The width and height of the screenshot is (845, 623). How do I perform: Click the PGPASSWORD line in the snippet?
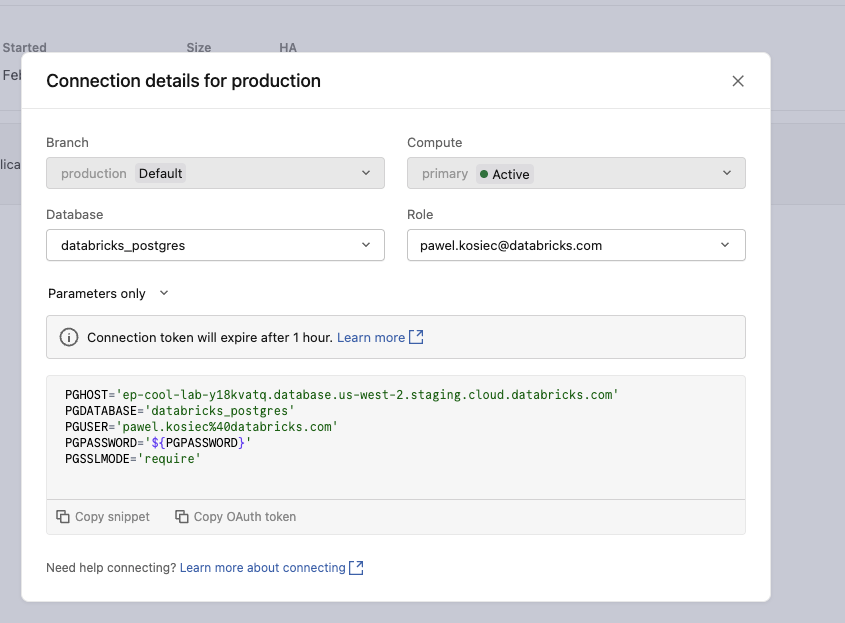pos(158,442)
